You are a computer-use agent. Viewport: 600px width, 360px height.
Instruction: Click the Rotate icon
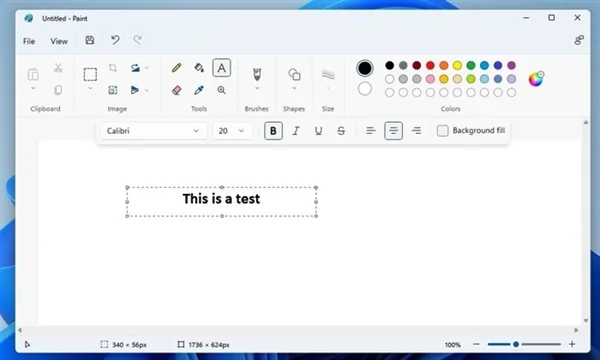[135, 68]
